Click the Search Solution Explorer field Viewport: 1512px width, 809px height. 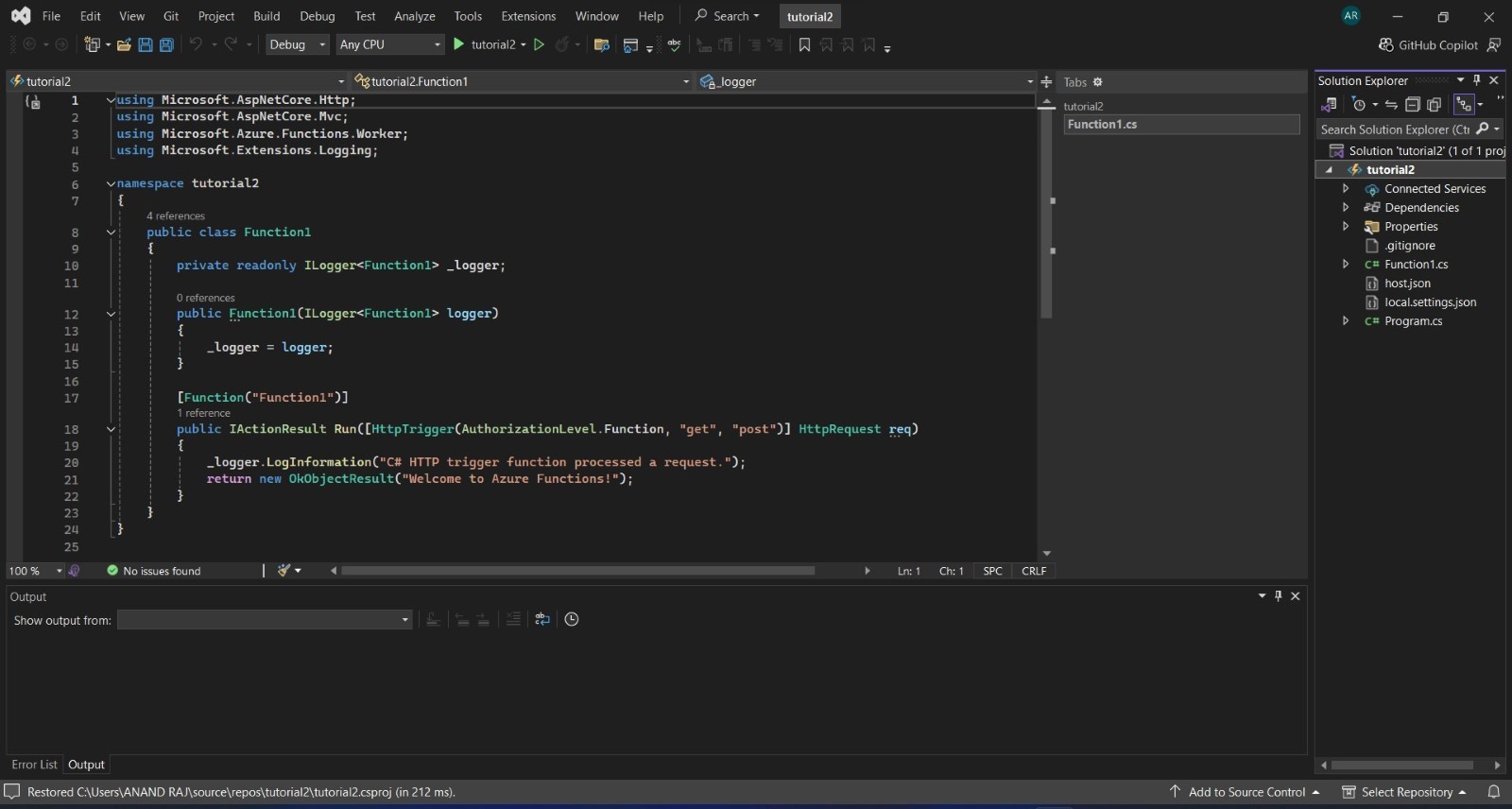(x=1397, y=129)
